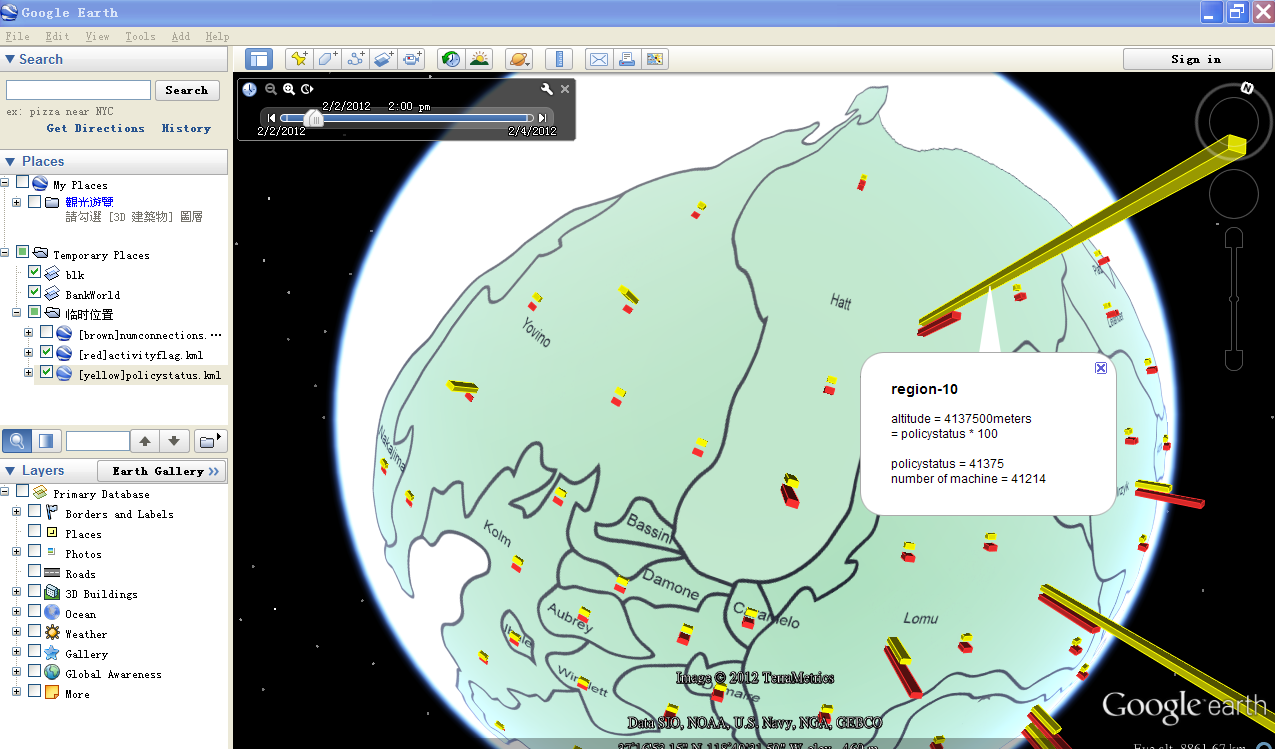
Task: Open time slider wrench options
Action: click(547, 89)
